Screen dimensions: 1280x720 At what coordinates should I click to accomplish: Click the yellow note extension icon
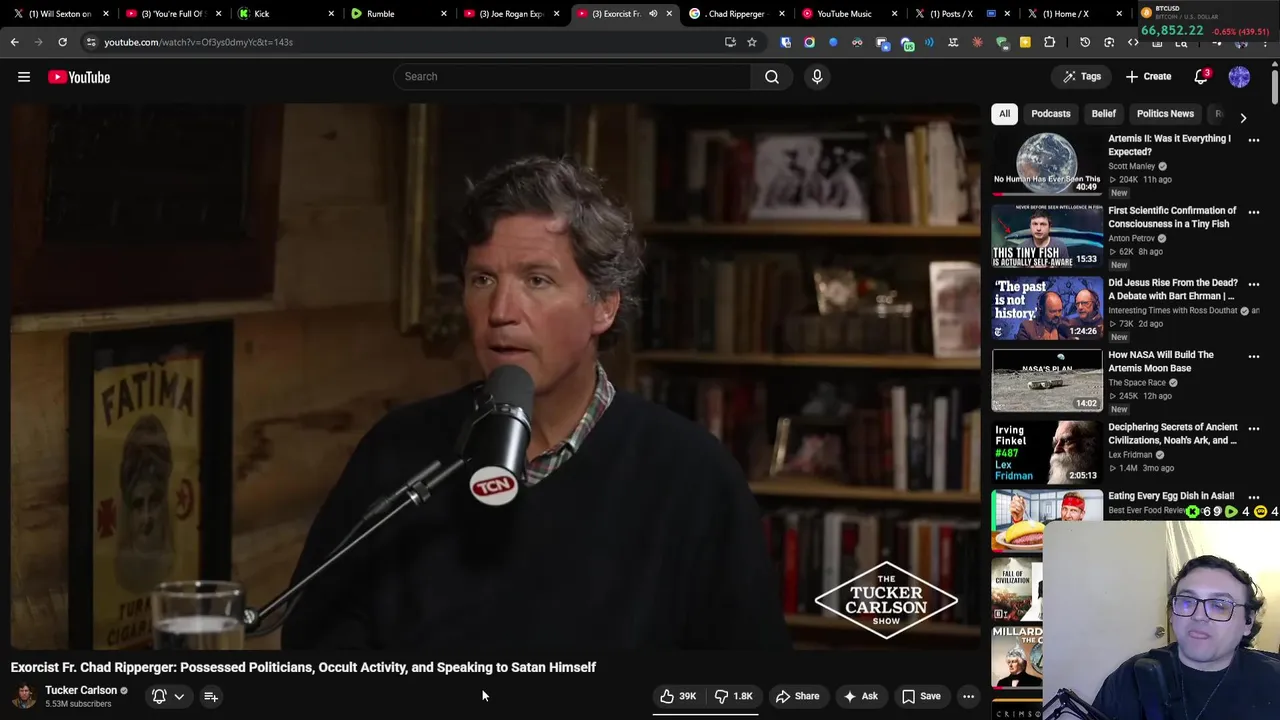click(1025, 42)
